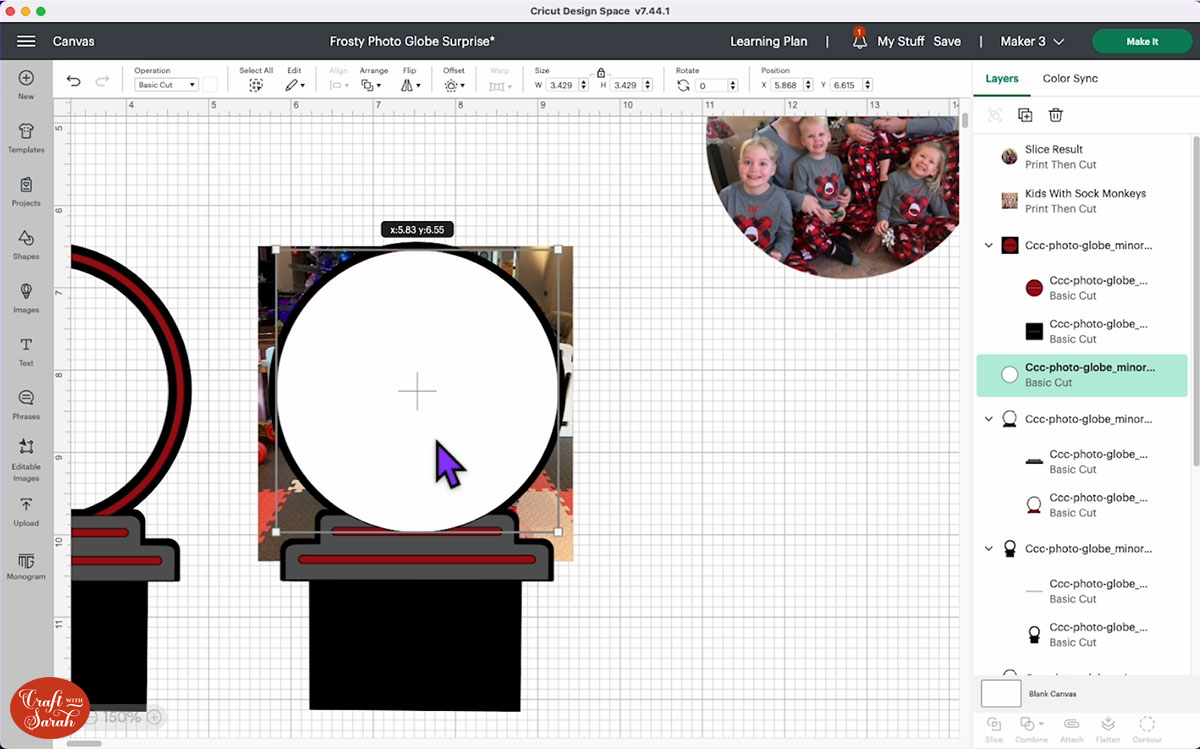Click the Undo arrow
The width and height of the screenshot is (1200, 749).
point(73,82)
